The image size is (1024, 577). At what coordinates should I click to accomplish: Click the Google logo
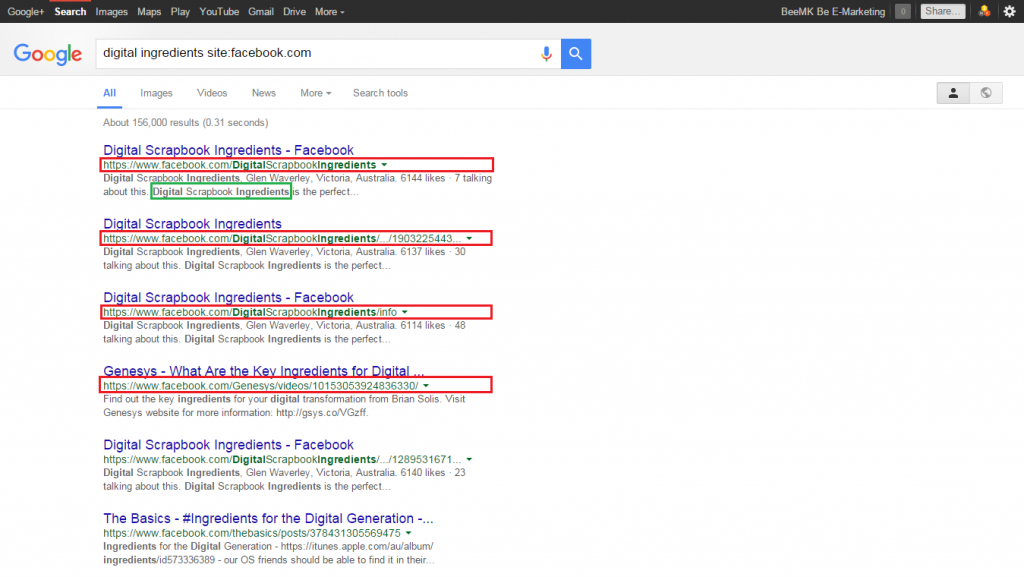tap(48, 54)
